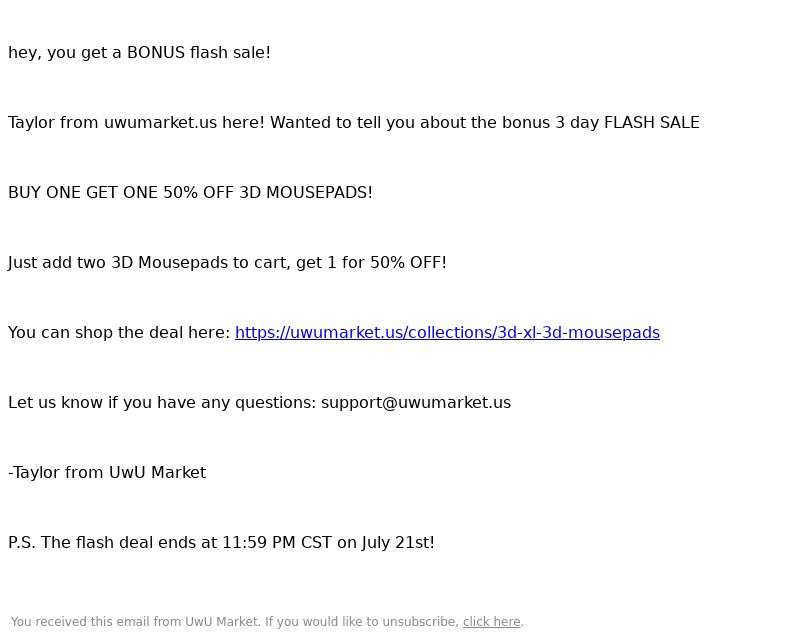Click the '3D MOUSEPADS!' words in the promo line

pyautogui.click(x=306, y=193)
